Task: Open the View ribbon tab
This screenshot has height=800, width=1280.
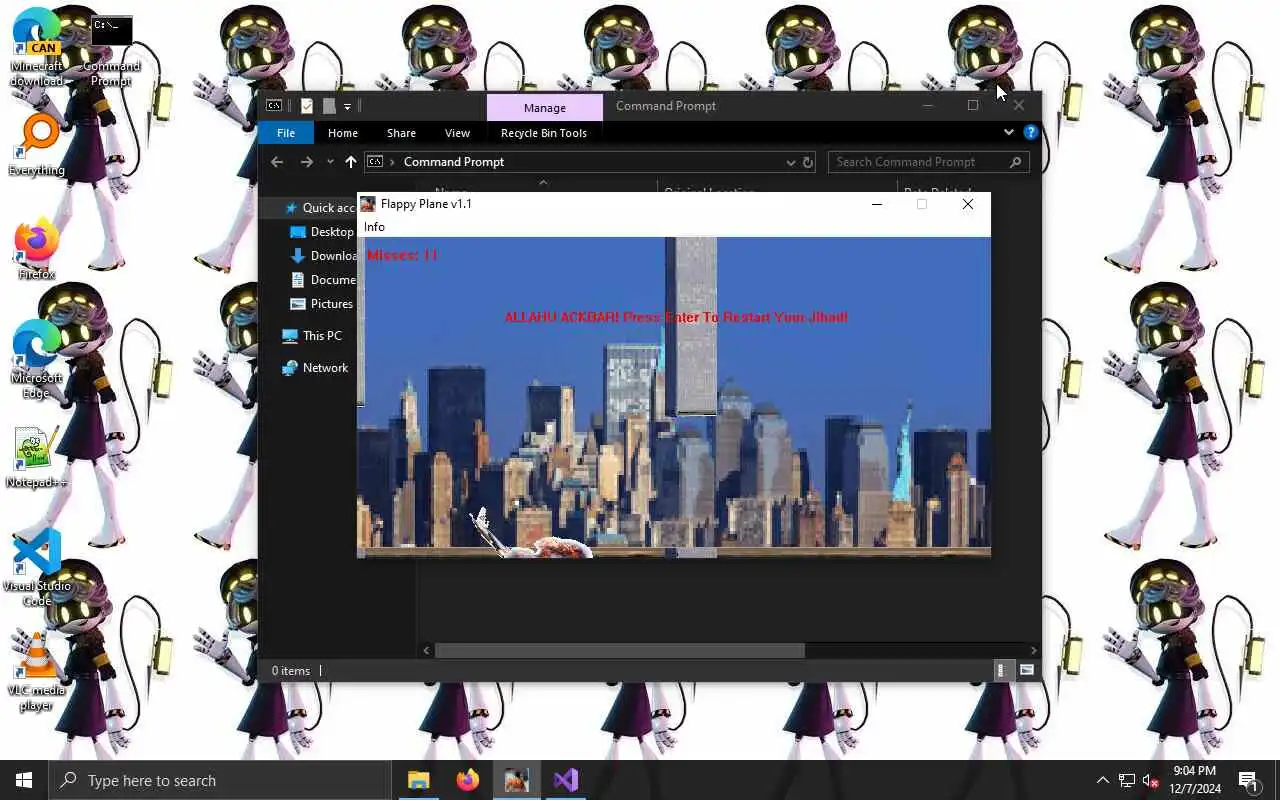Action: point(457,133)
